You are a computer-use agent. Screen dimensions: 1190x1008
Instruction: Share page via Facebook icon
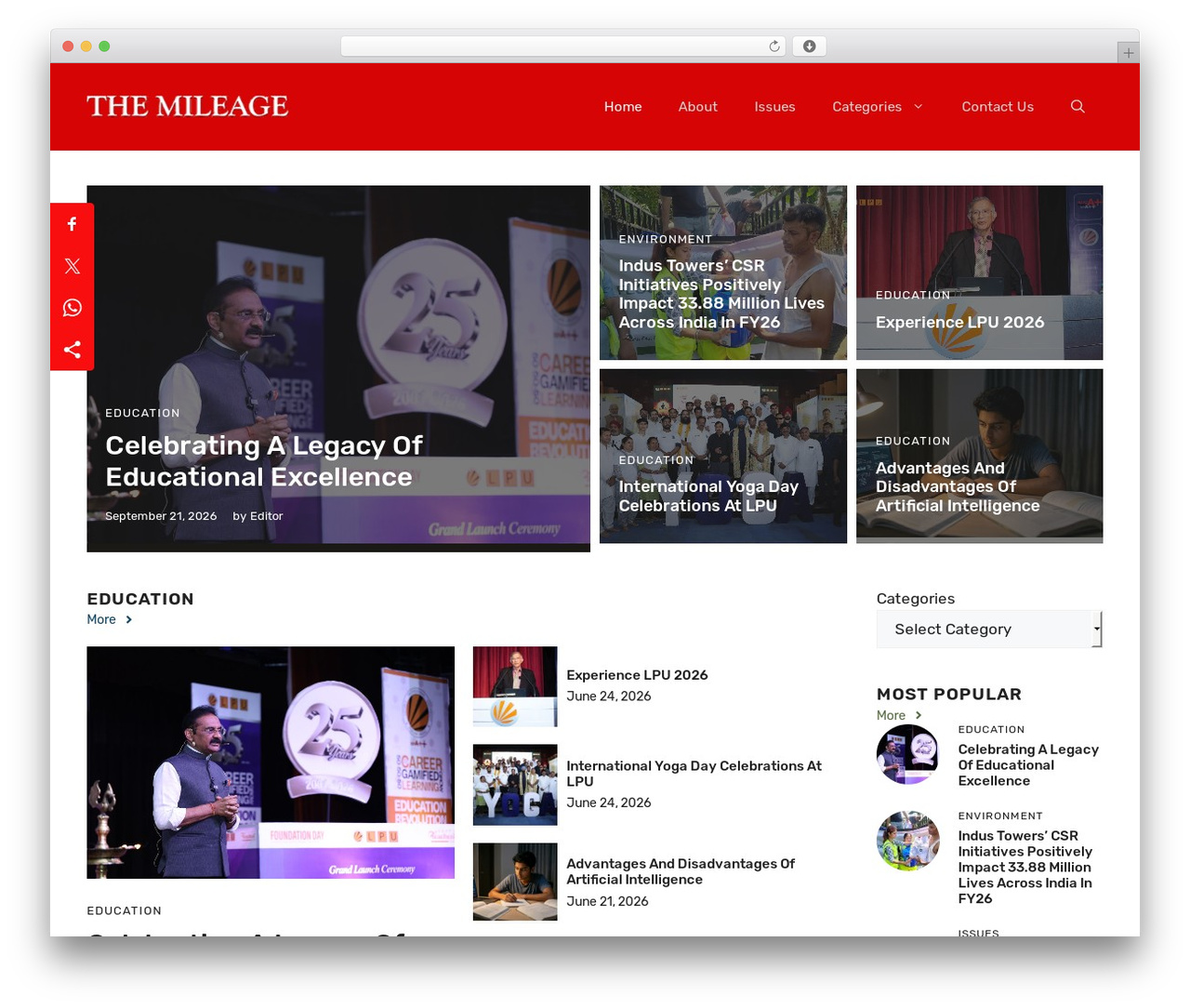point(72,224)
